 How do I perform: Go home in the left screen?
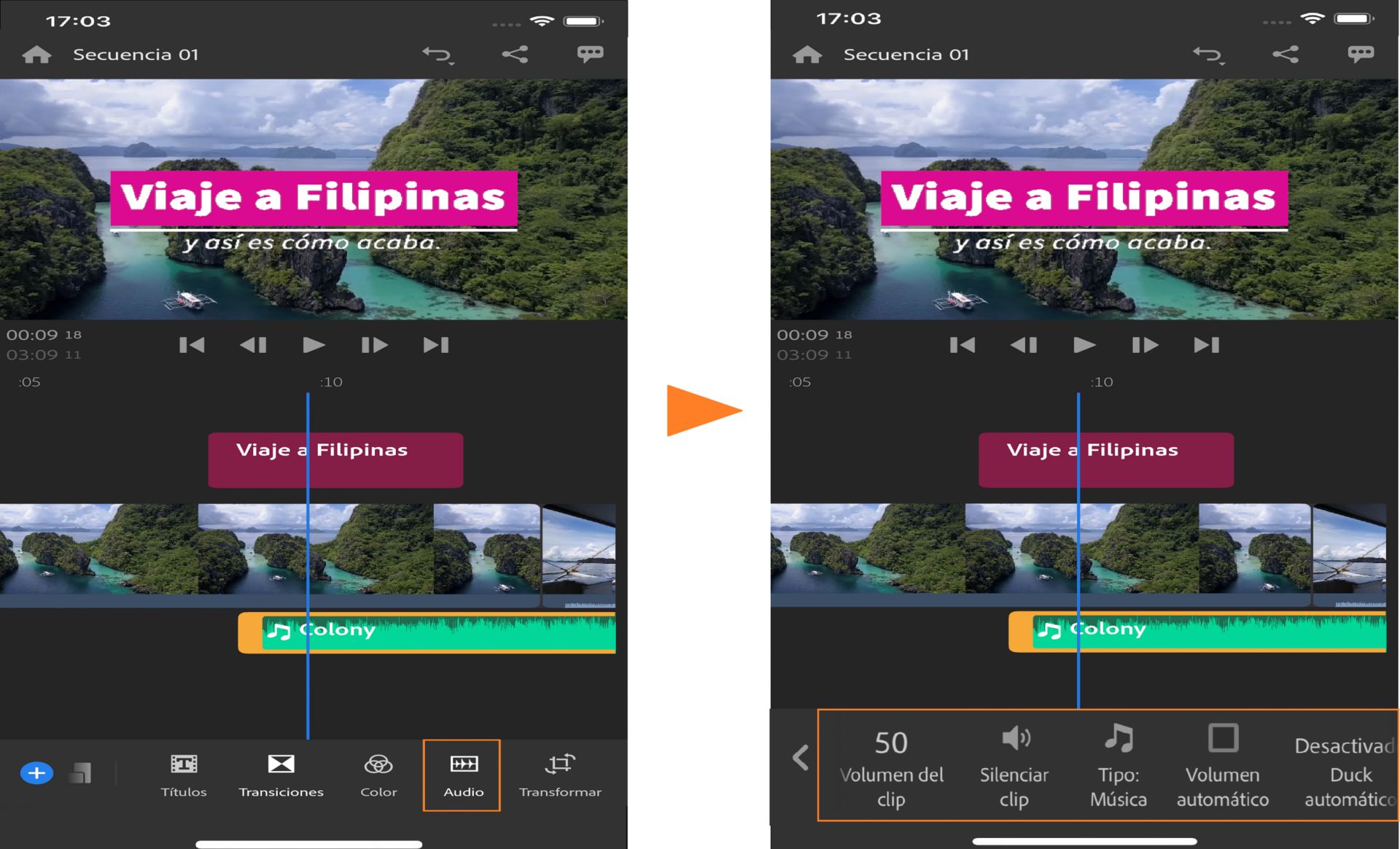36,55
